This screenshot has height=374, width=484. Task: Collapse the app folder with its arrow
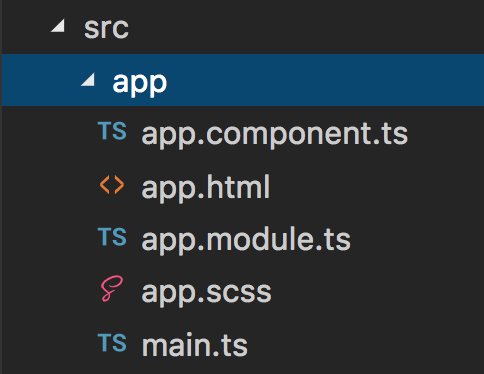pos(88,80)
